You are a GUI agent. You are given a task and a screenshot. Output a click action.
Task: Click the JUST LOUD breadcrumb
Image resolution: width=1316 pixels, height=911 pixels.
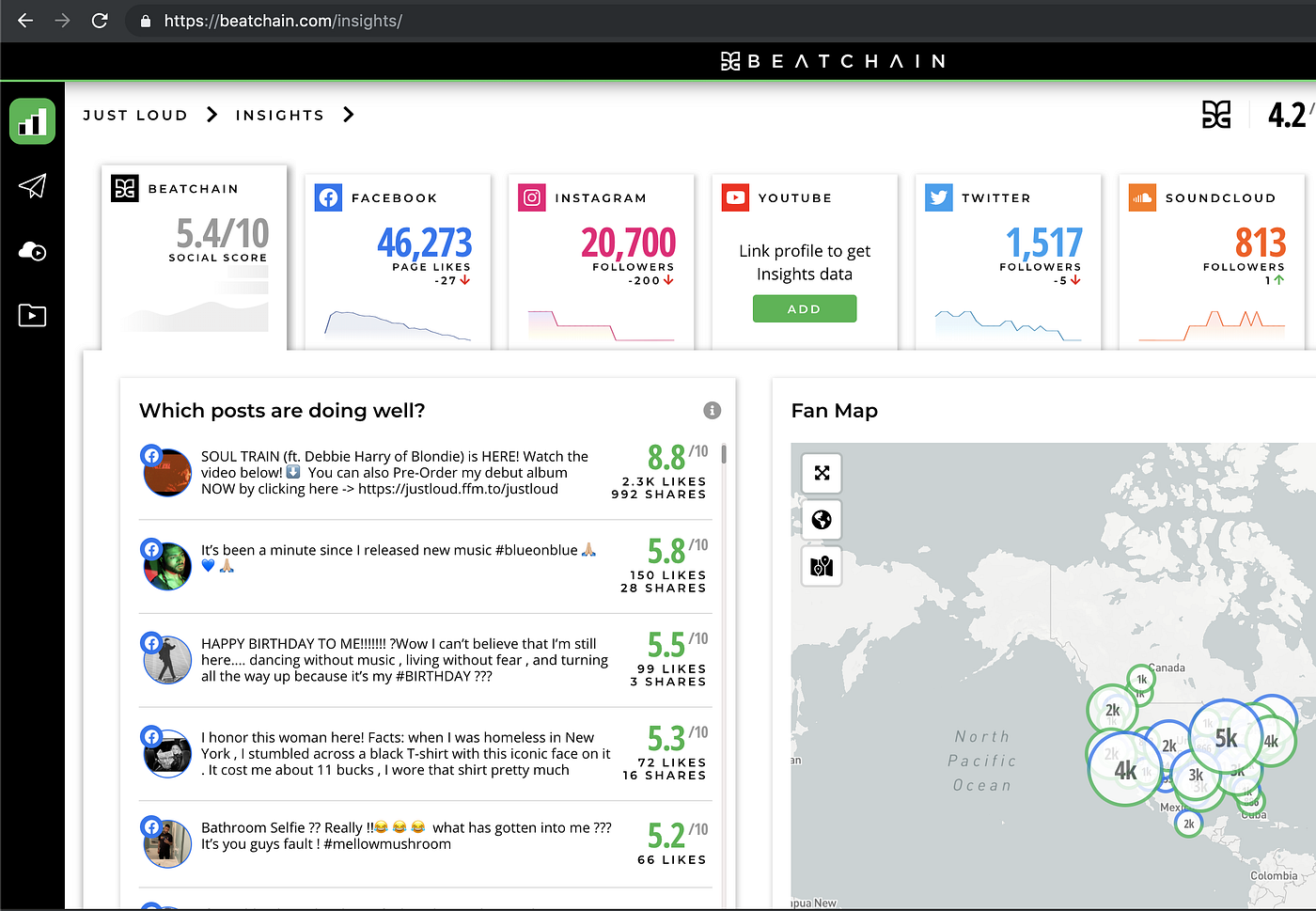(x=135, y=115)
